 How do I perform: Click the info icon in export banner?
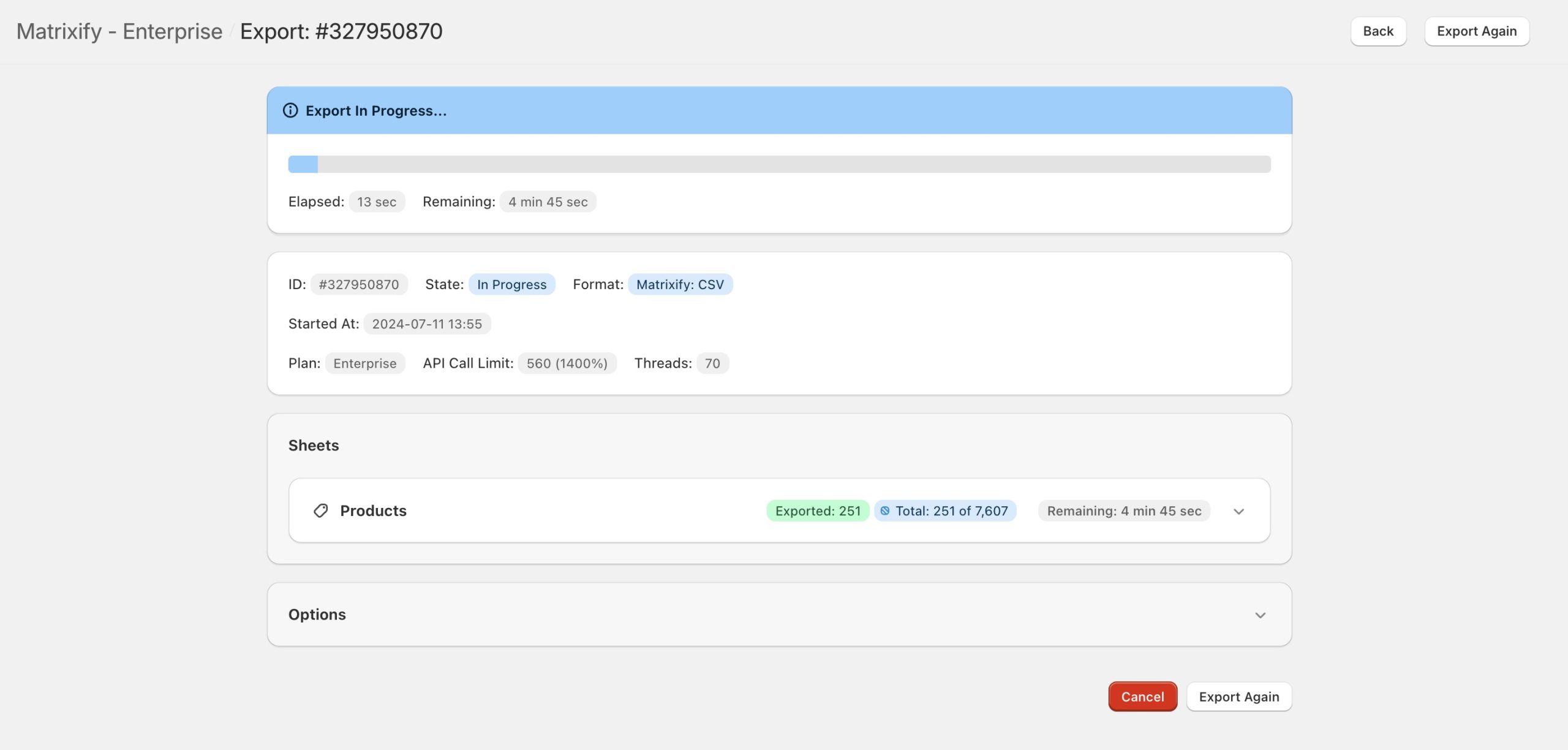(290, 110)
